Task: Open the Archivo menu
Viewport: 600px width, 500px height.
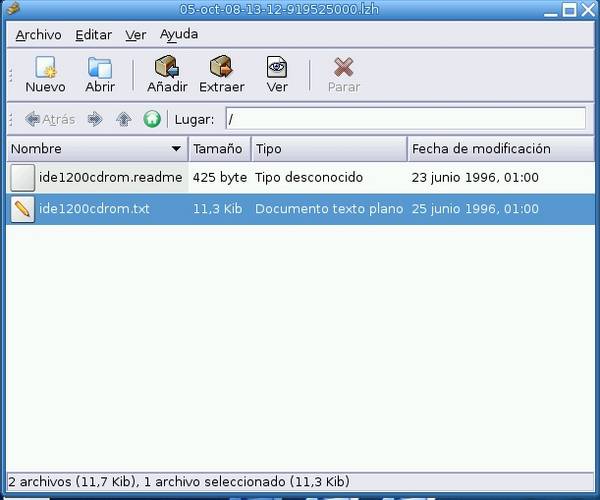Action: (38, 35)
